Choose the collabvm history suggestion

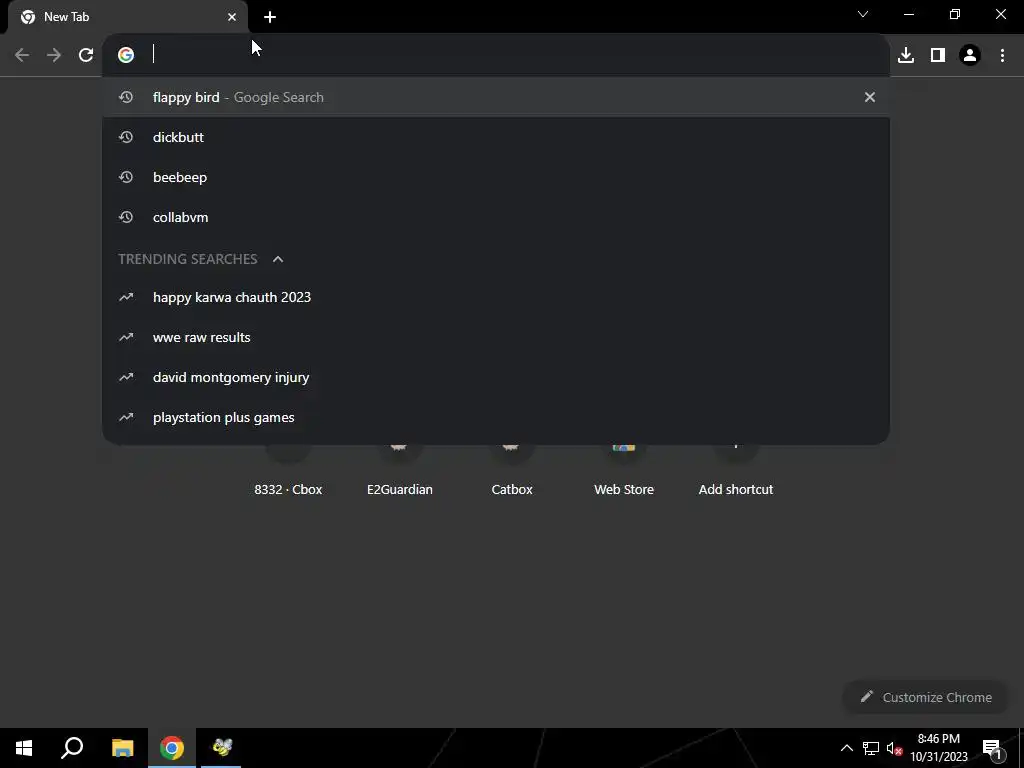coord(496,217)
